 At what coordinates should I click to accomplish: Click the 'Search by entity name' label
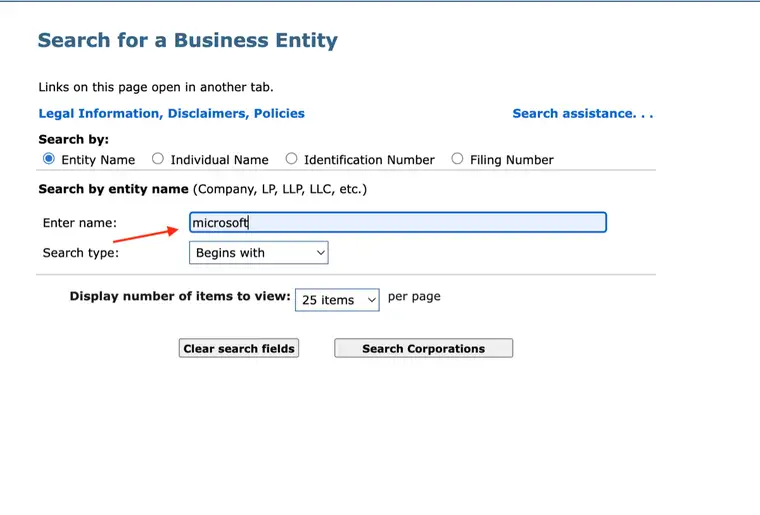[113, 189]
